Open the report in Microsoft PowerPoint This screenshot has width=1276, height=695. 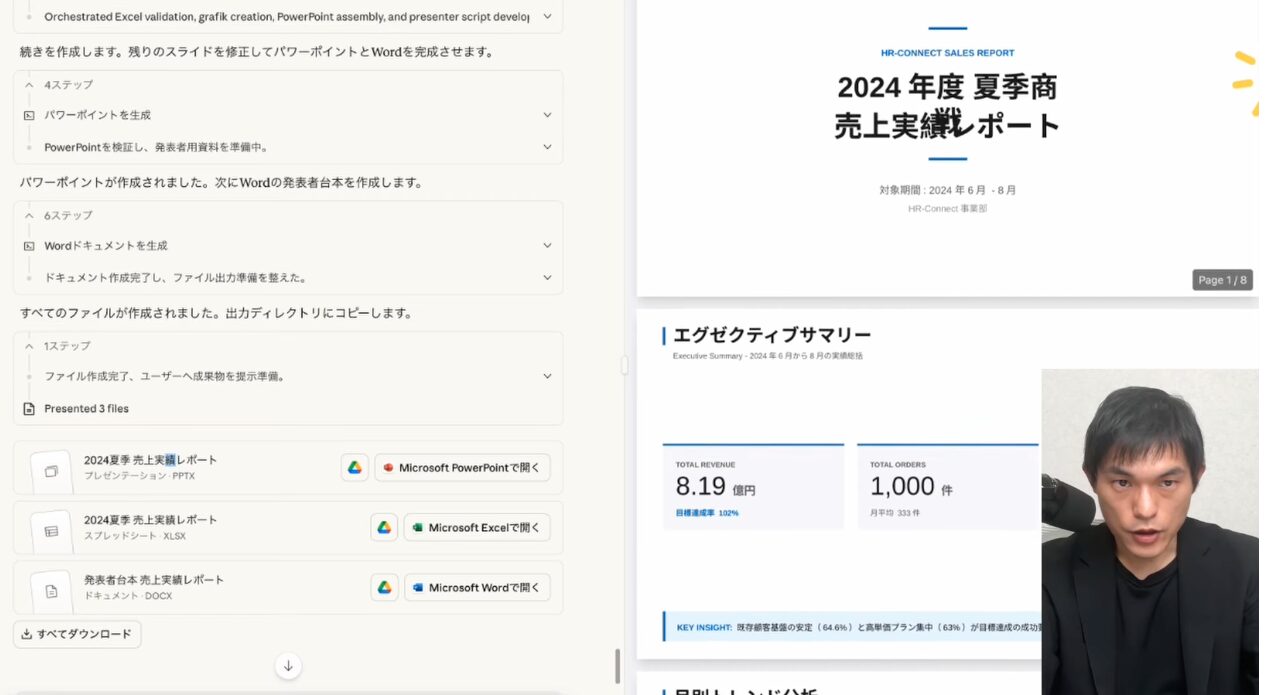[462, 468]
